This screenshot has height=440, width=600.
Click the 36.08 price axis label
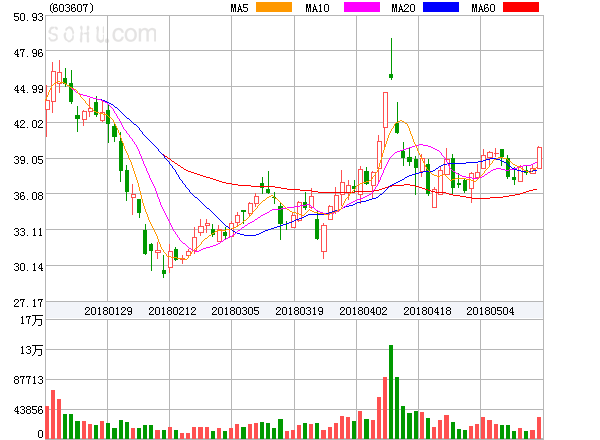point(28,196)
